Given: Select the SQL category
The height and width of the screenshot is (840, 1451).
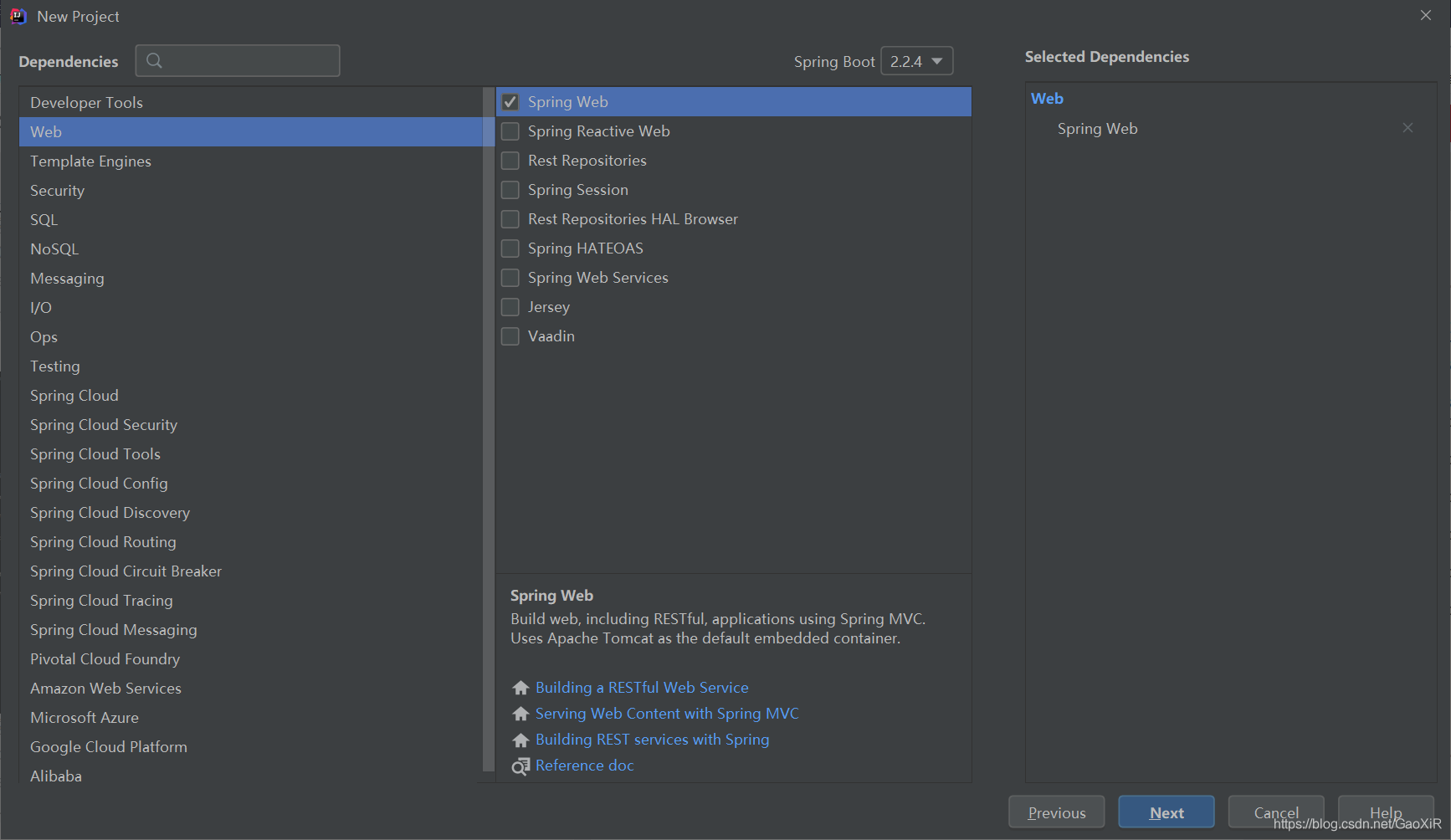Looking at the screenshot, I should (x=251, y=219).
